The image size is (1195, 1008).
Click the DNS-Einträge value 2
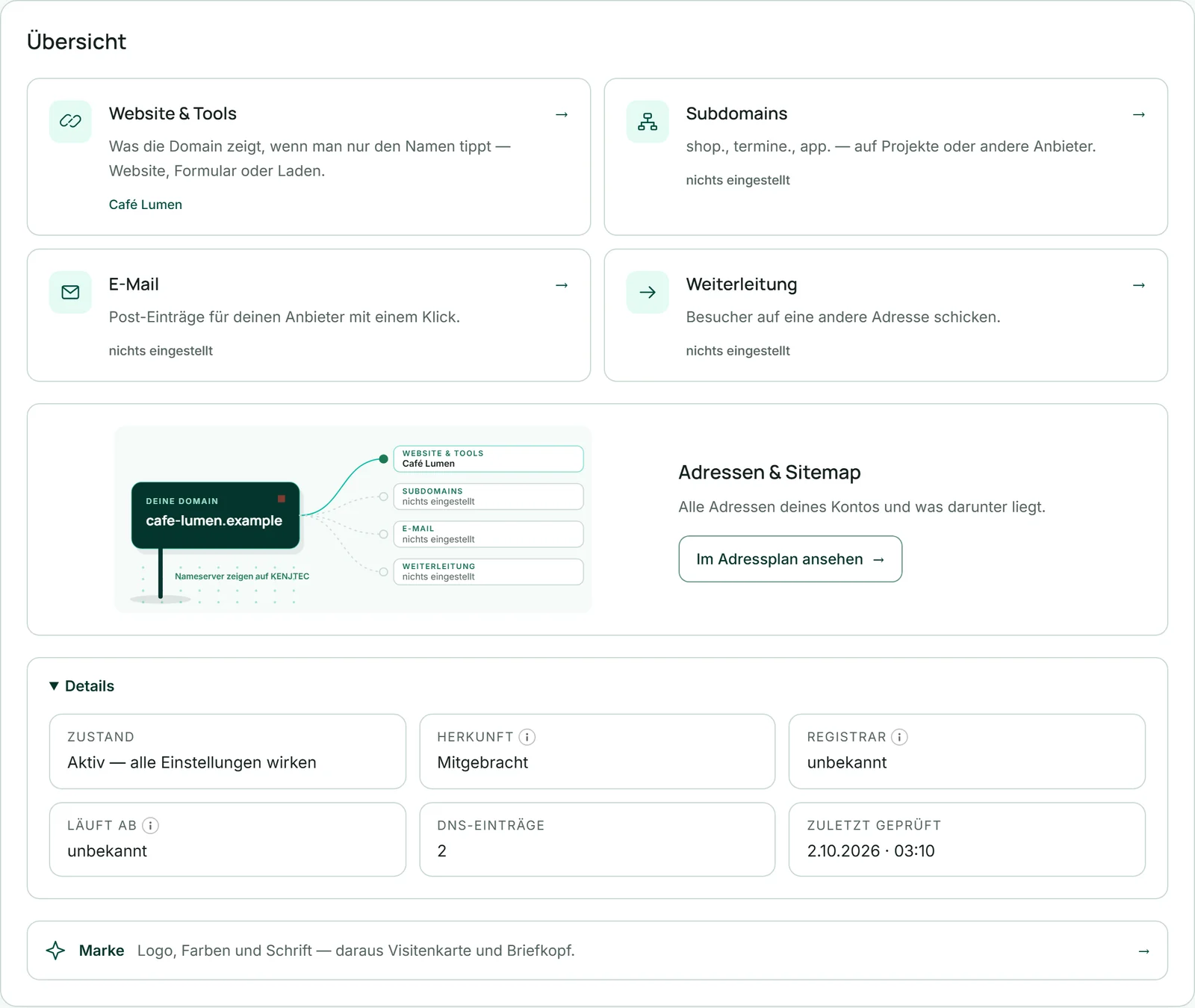coord(442,851)
